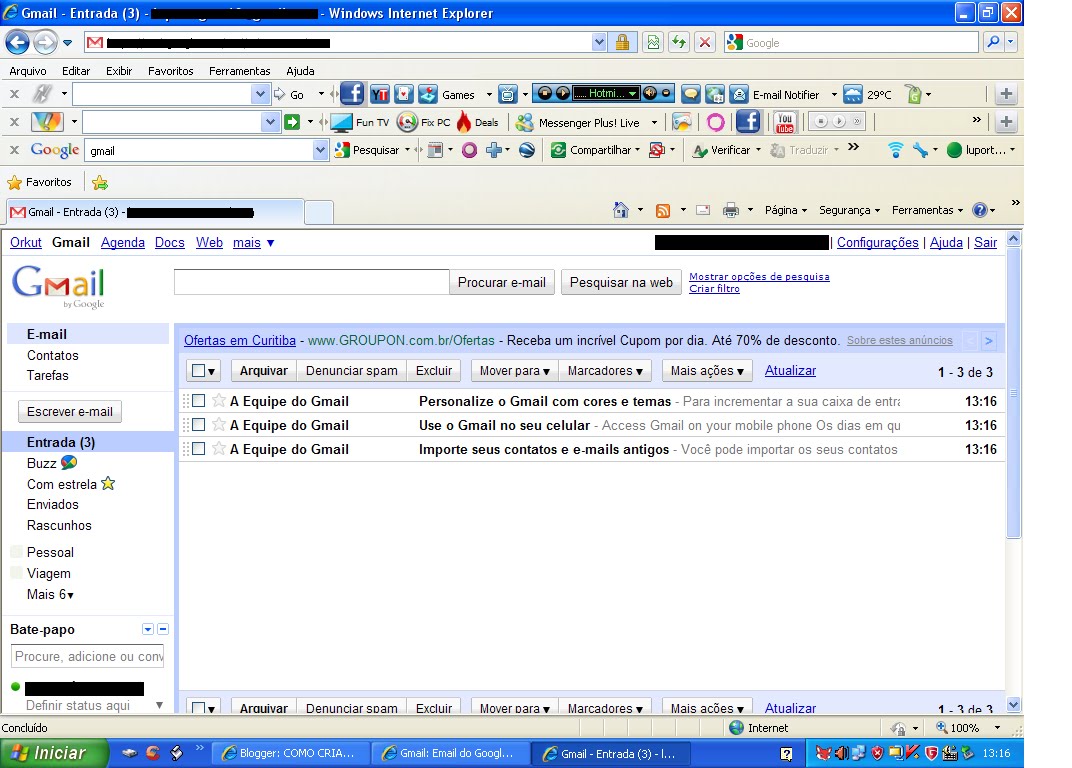Check the 29°C weather icon
This screenshot has width=1072, height=768.
click(x=862, y=93)
